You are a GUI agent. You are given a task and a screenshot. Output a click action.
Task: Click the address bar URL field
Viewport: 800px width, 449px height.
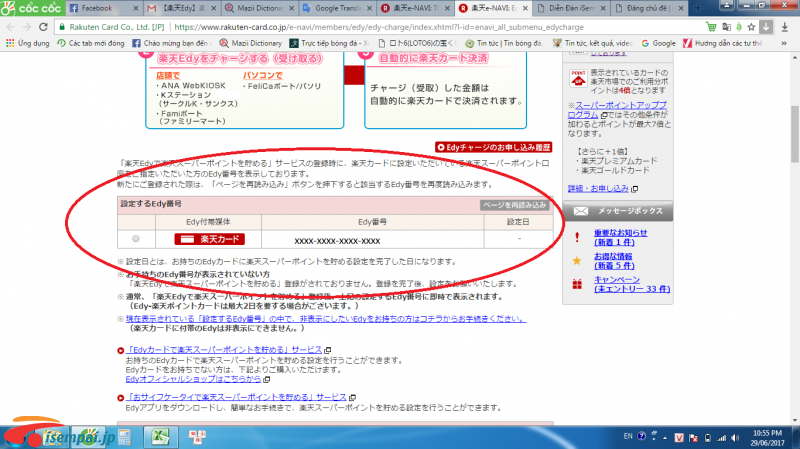378,27
